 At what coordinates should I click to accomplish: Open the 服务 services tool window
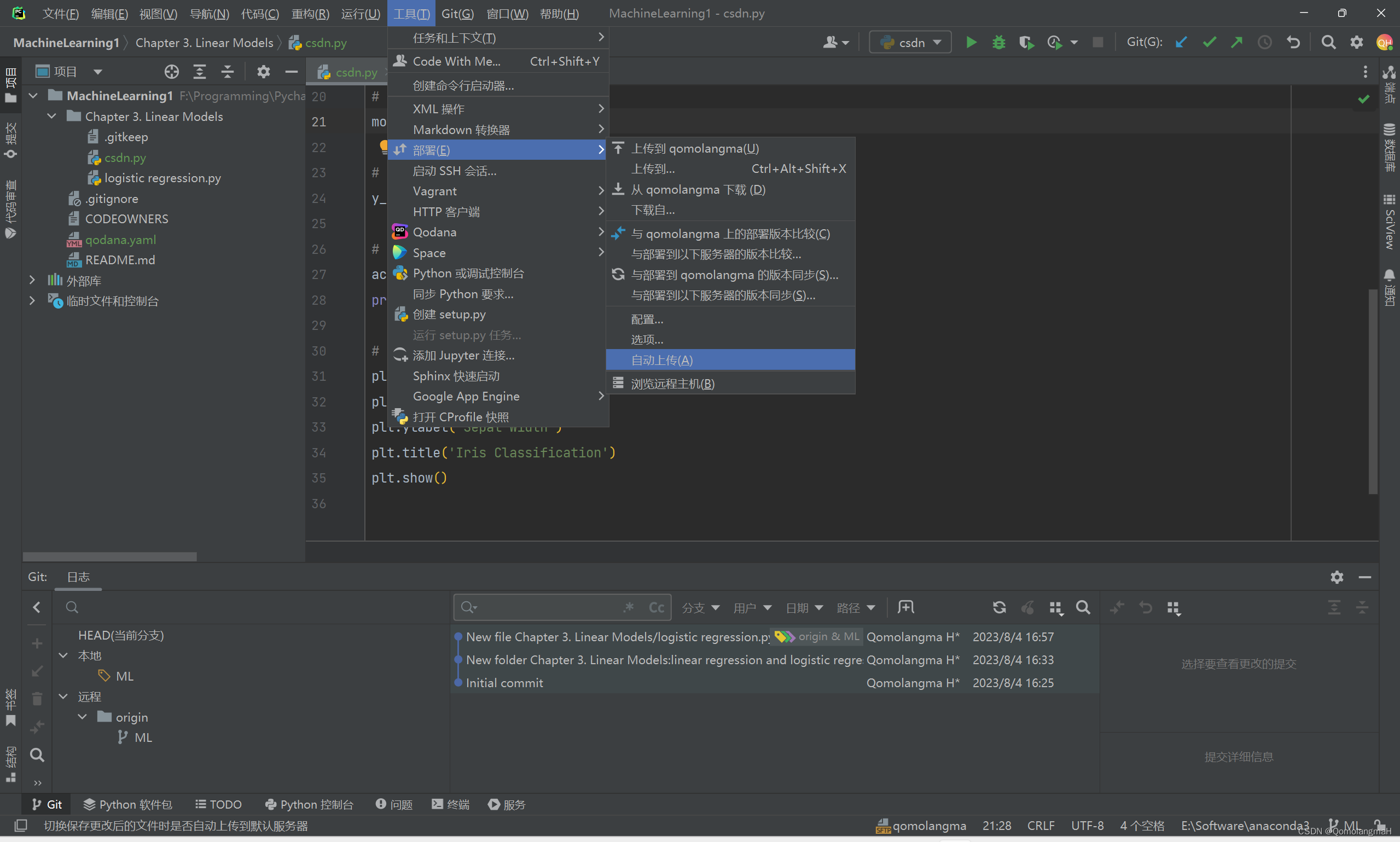[x=507, y=805]
